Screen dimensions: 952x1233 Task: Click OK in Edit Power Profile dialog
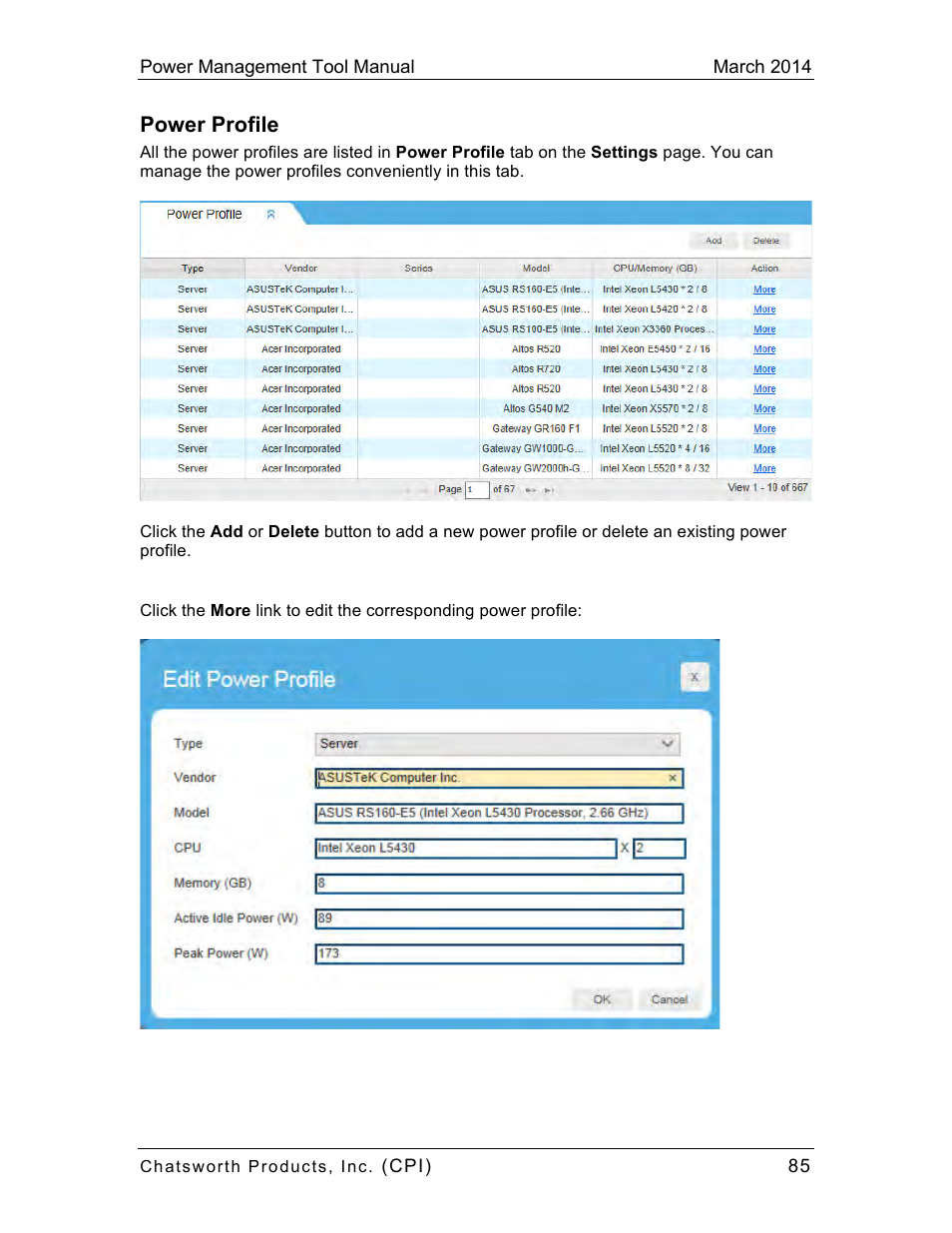pos(602,999)
